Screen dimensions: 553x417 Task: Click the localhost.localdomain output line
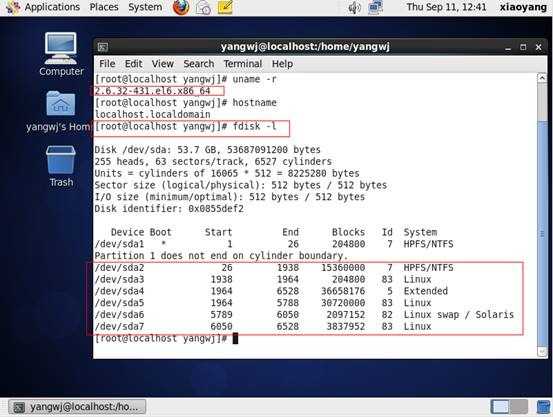(x=152, y=114)
